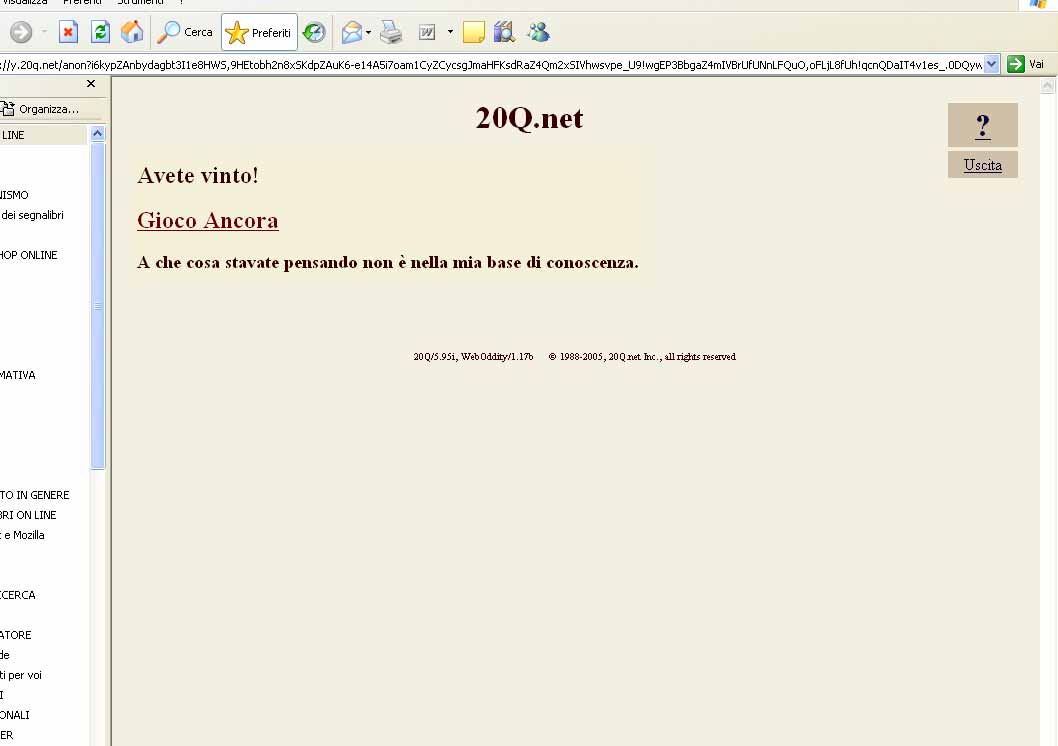The height and width of the screenshot is (746, 1058).
Task: Click the page scrollbar up arrow
Action: 1047,86
